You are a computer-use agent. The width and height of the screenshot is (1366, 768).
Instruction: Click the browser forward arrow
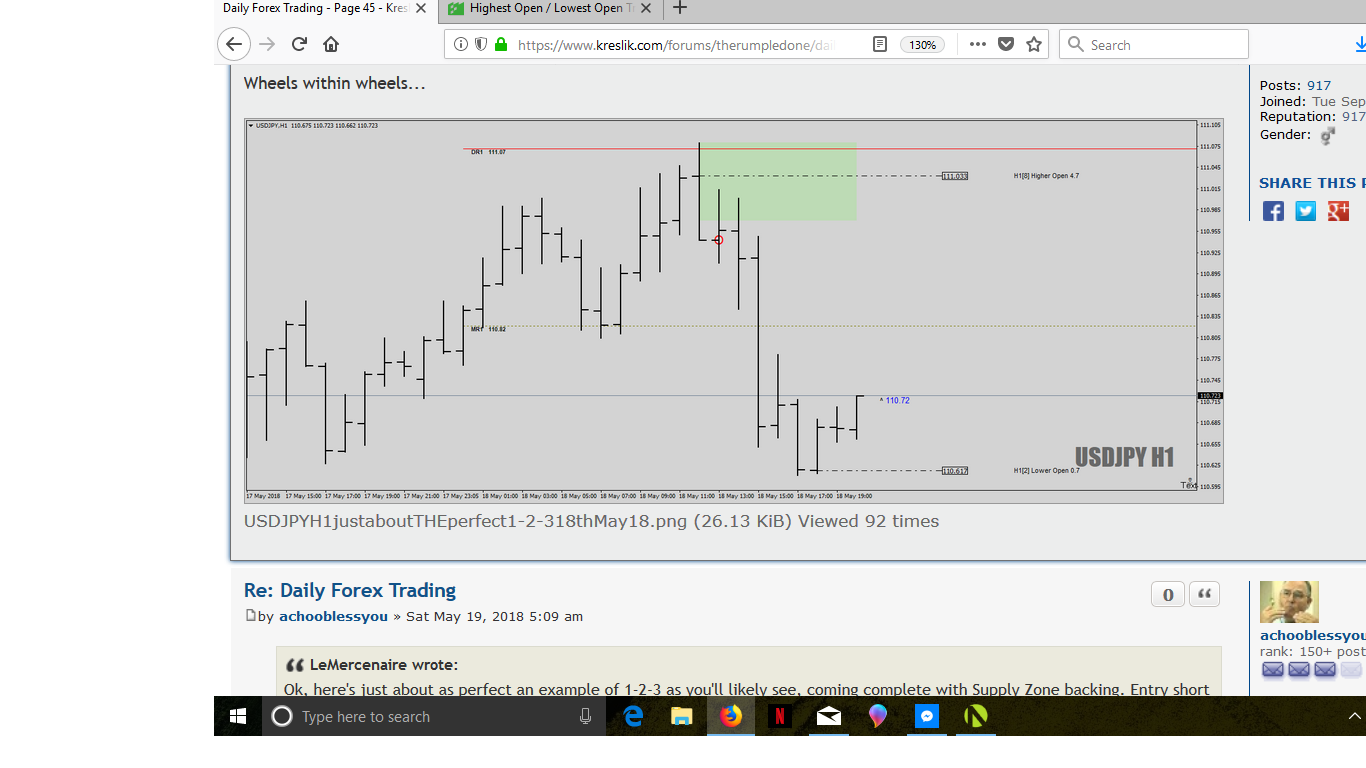[266, 44]
